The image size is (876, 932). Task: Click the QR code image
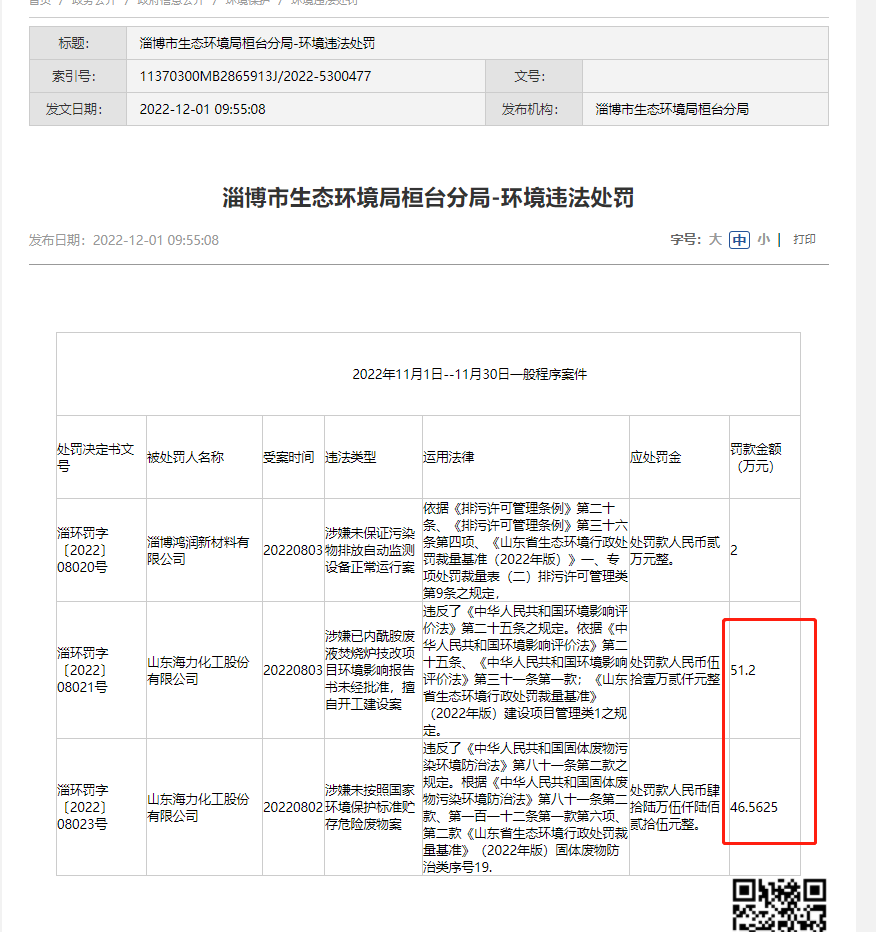click(779, 905)
